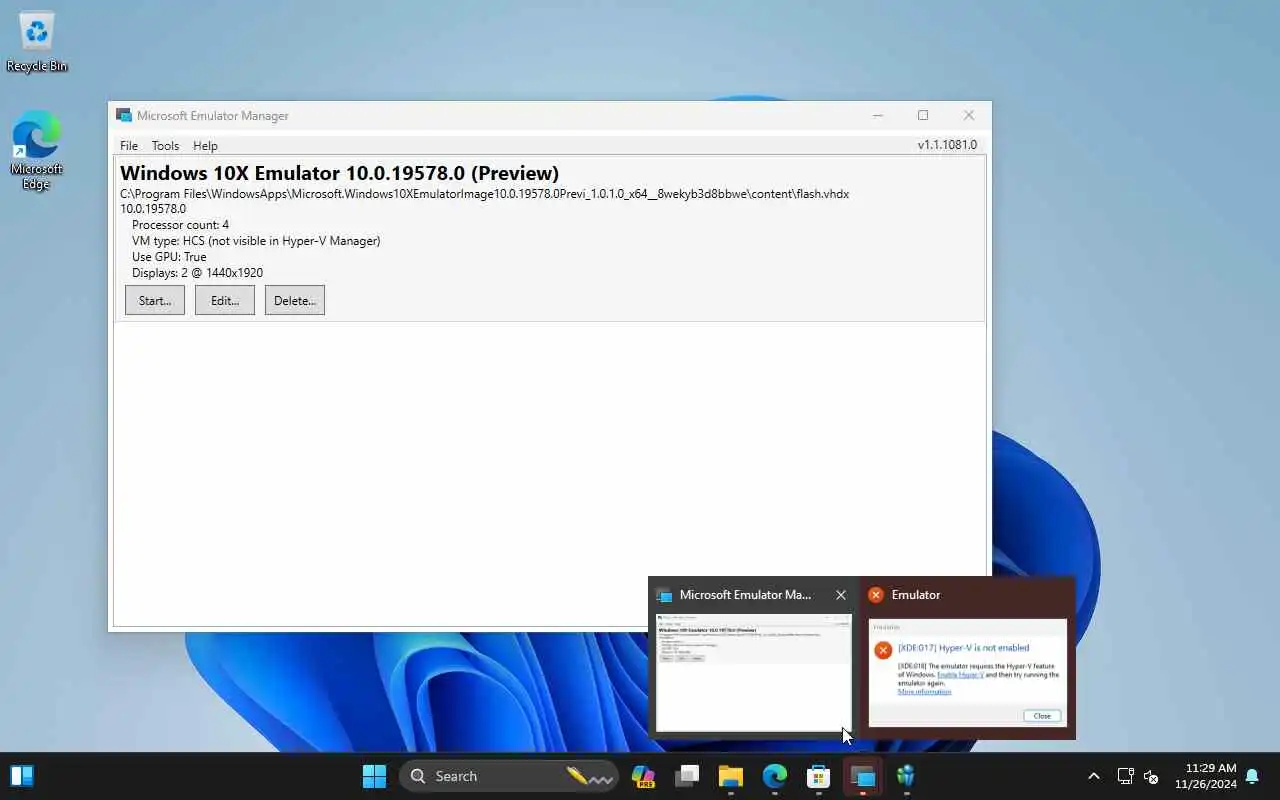Select the Windows 10X Emulator 10.0.19578.0 heading
1280x800 pixels.
(339, 173)
